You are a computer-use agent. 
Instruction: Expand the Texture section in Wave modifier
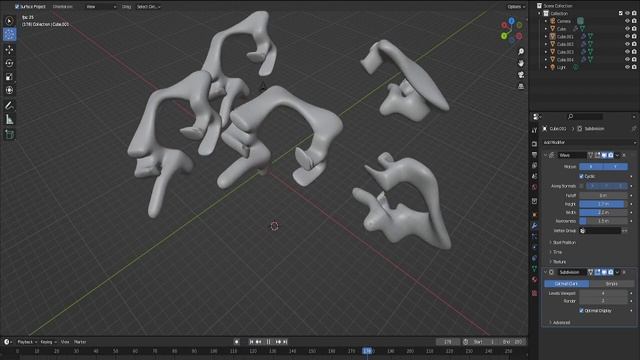[x=558, y=262]
